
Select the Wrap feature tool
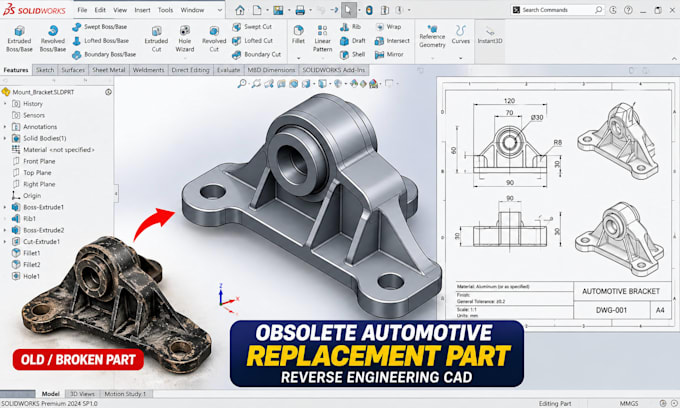tap(388, 27)
